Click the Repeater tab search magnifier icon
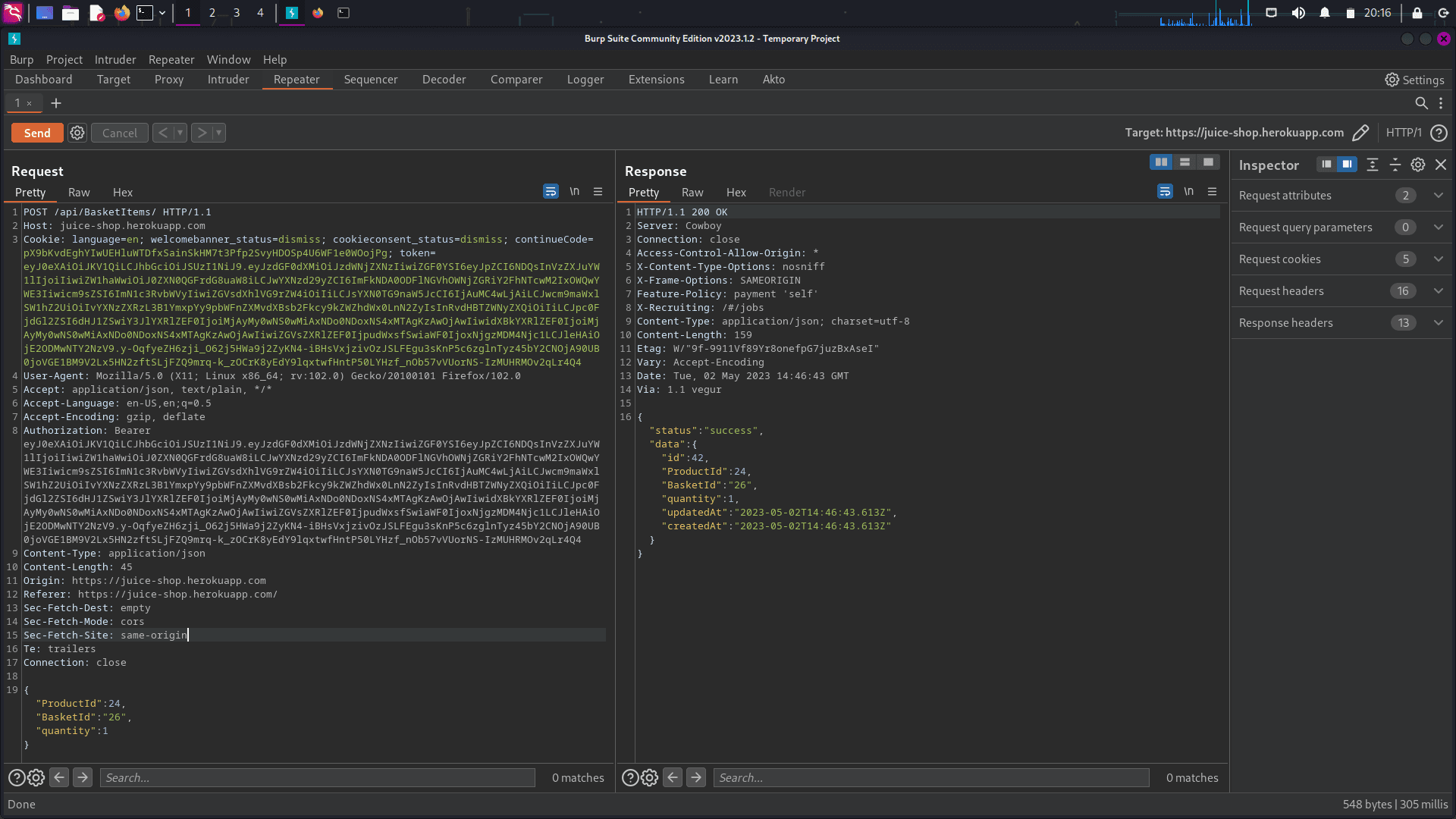The width and height of the screenshot is (1456, 819). (1421, 103)
